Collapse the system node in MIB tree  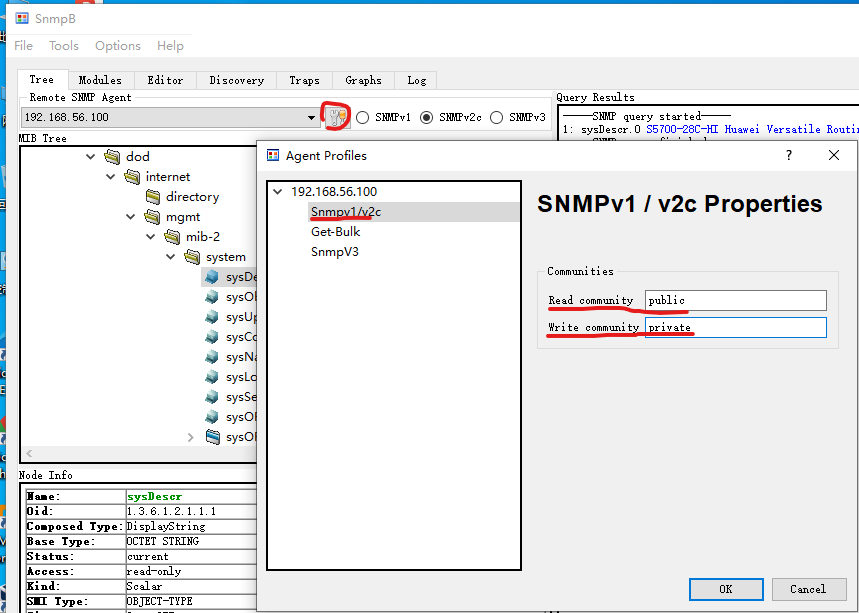coord(171,256)
